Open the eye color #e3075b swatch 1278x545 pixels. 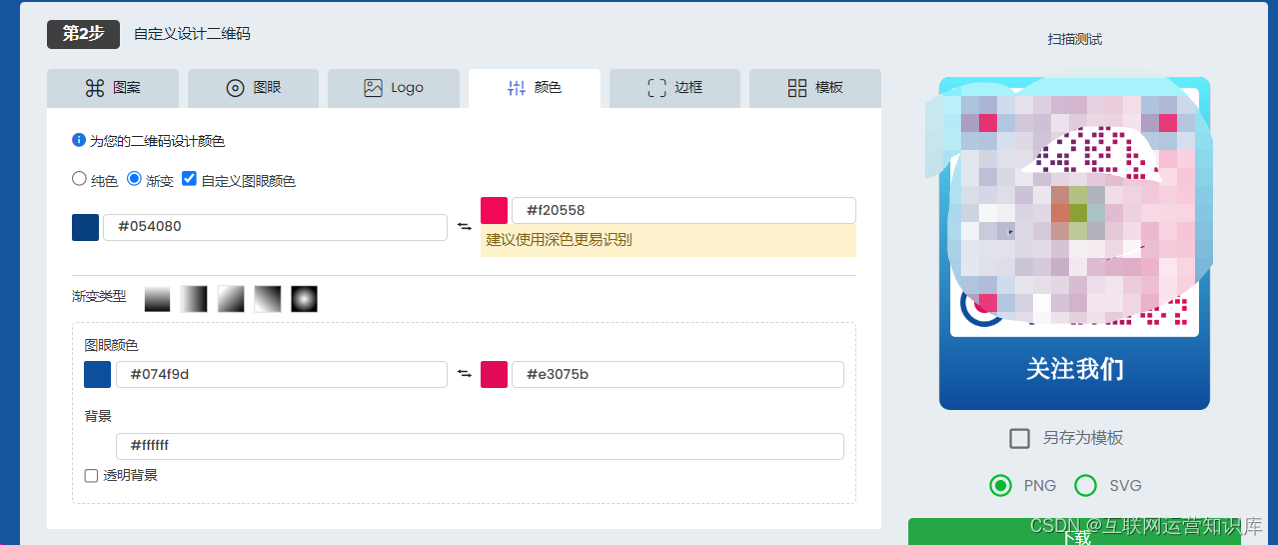494,374
